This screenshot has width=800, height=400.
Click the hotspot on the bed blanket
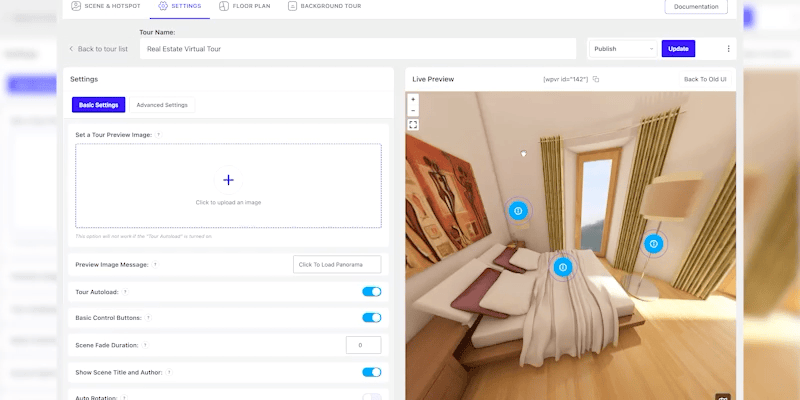[x=563, y=267]
